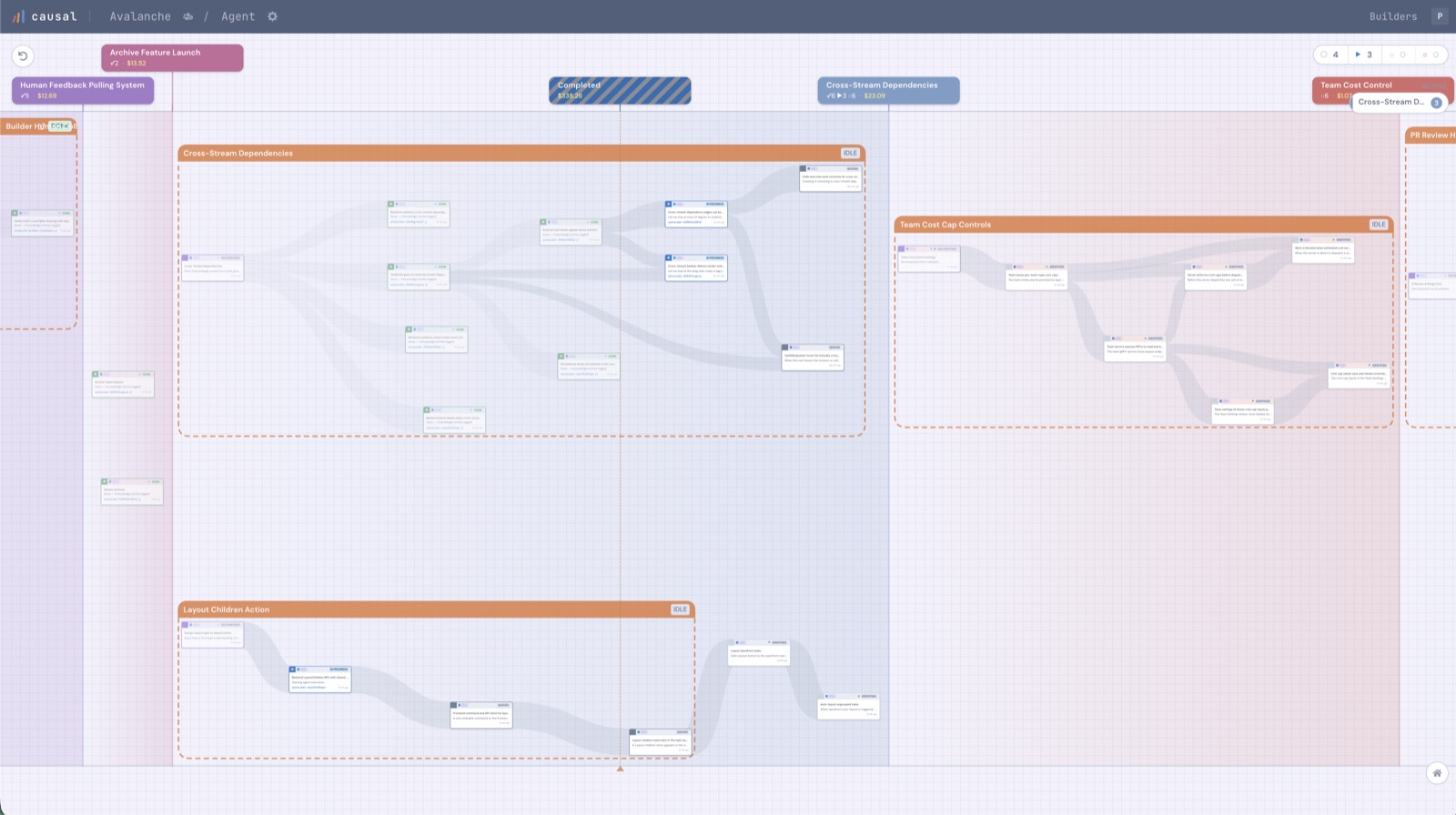The image size is (1456, 815).
Task: Open the Layout wavefront tasks card
Action: [759, 653]
